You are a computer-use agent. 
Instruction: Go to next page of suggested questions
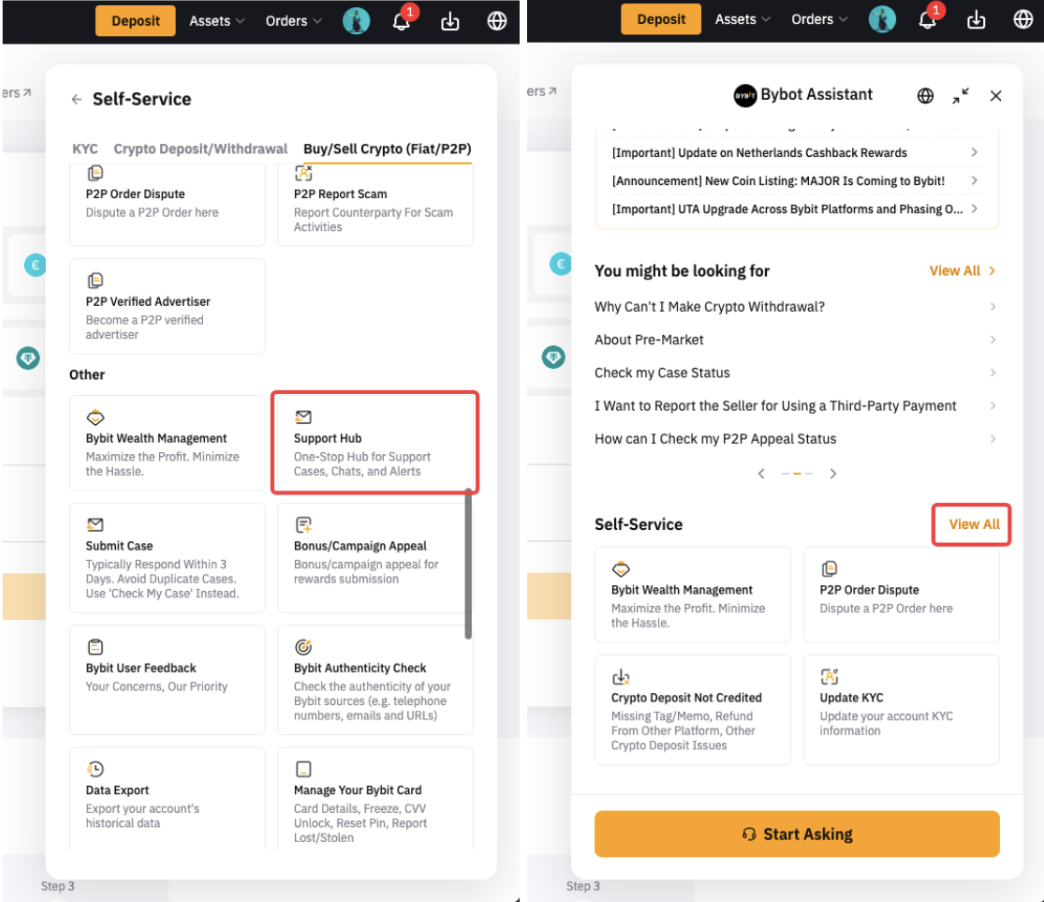pyautogui.click(x=833, y=474)
